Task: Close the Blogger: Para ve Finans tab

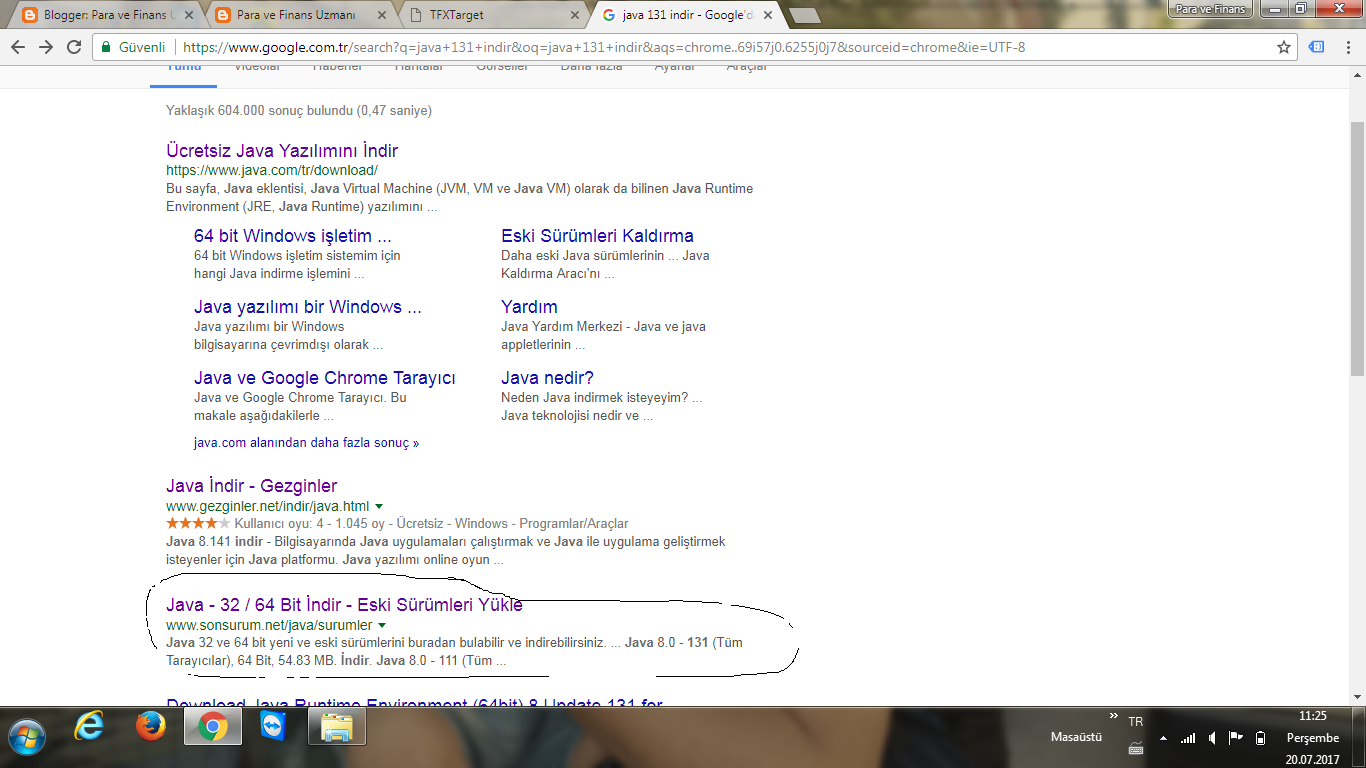Action: point(189,15)
